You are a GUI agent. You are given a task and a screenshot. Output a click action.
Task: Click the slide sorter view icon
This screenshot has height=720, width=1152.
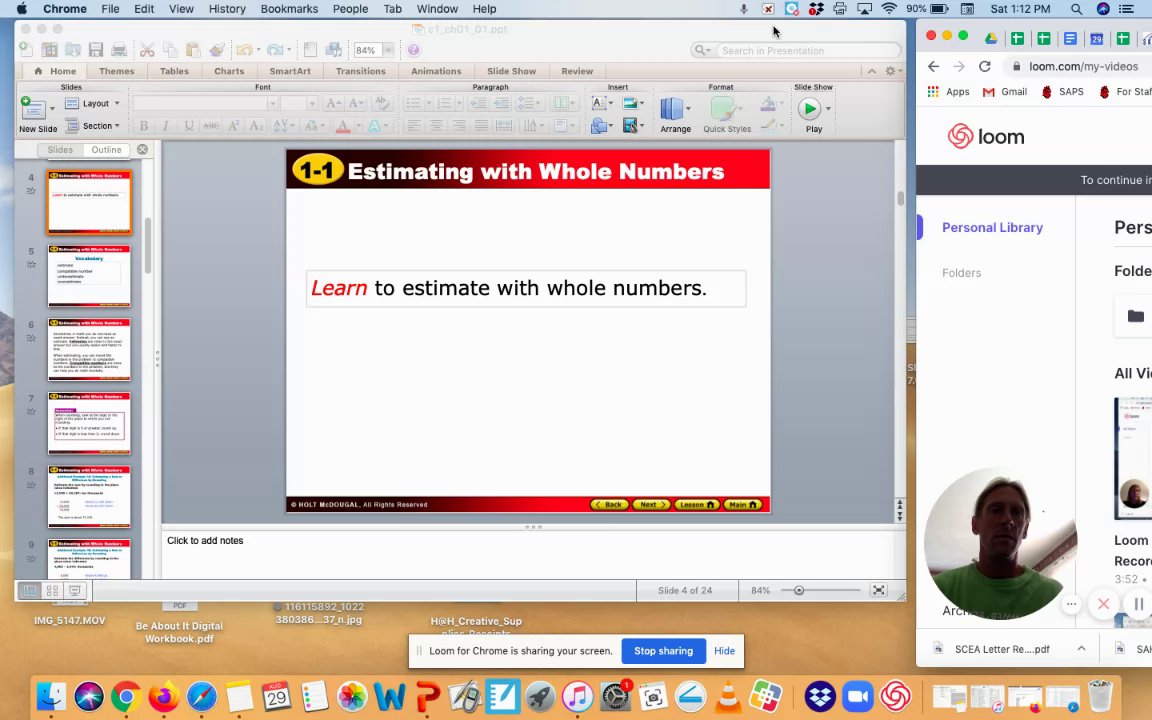pyautogui.click(x=52, y=590)
